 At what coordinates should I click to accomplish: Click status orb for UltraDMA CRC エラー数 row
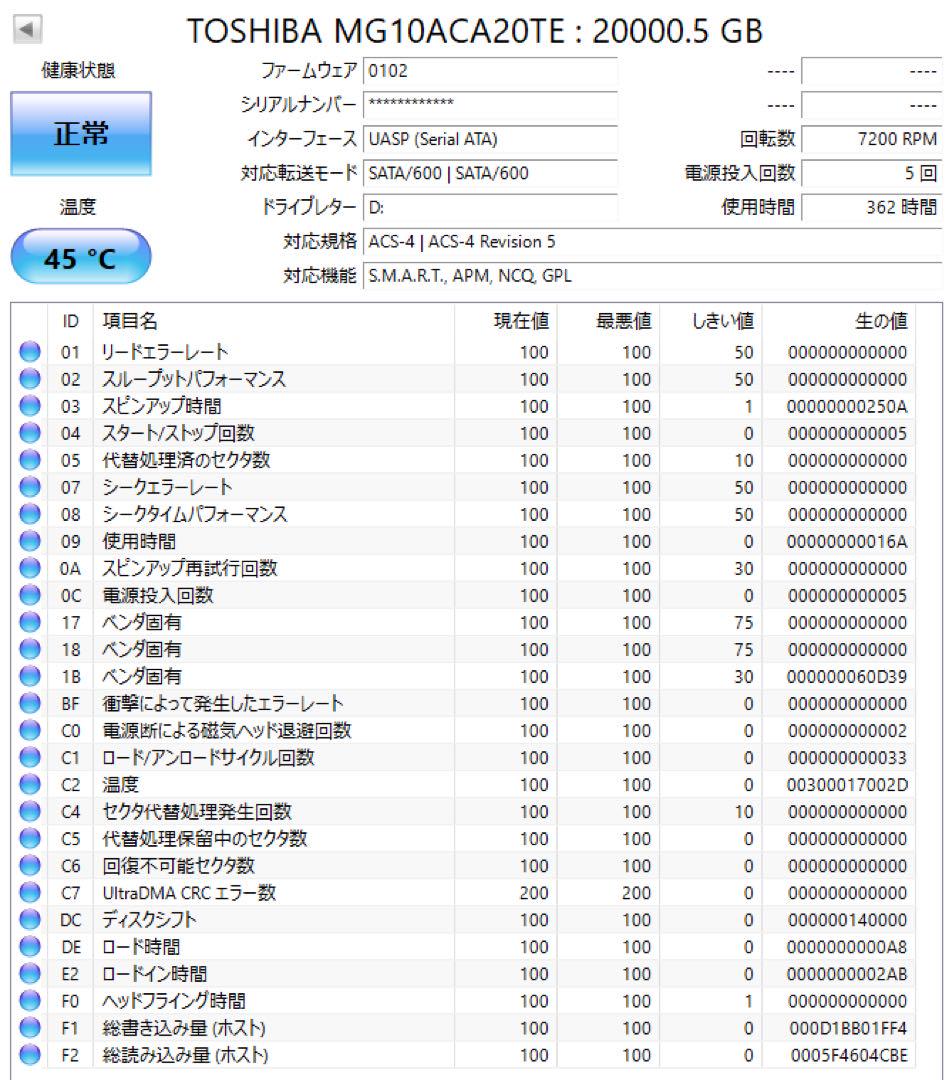click(30, 893)
